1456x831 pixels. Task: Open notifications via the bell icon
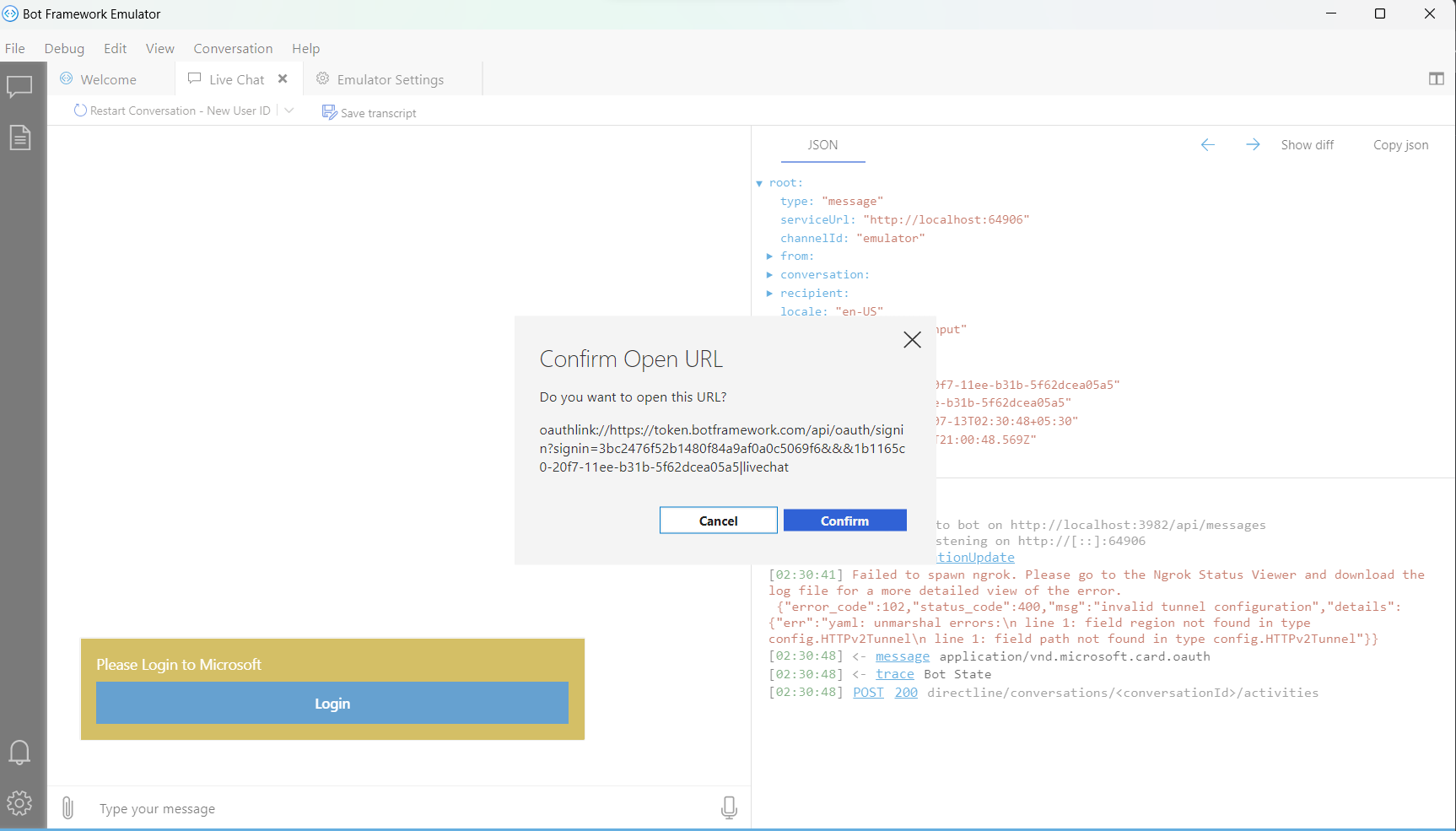(20, 752)
